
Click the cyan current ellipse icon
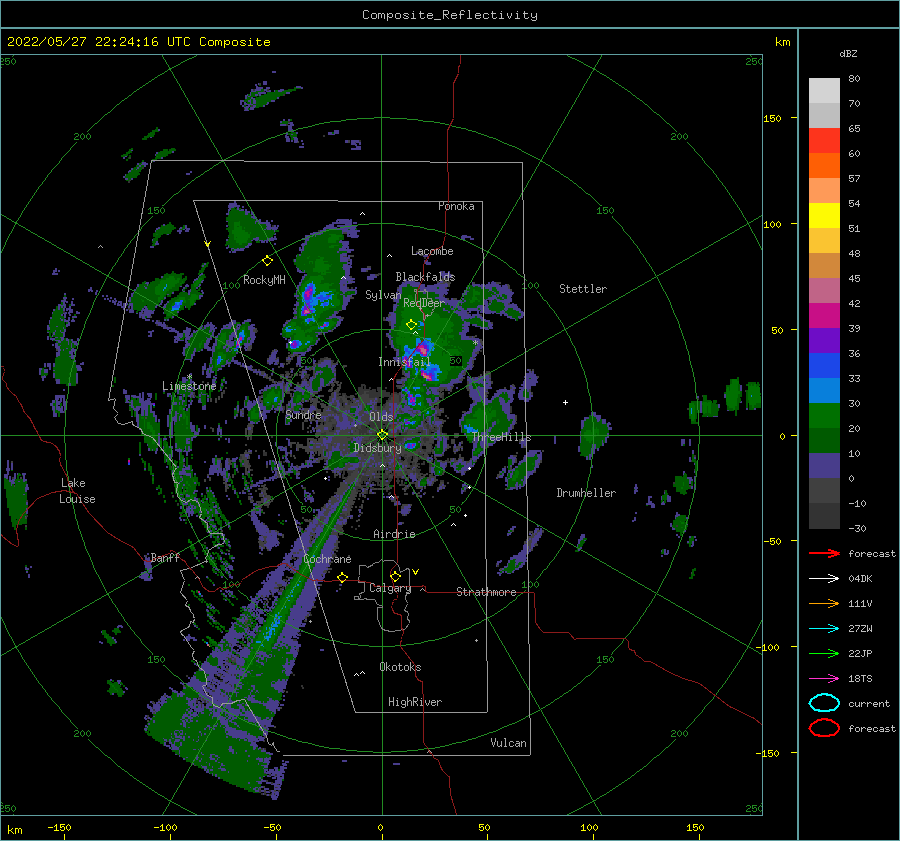click(824, 703)
